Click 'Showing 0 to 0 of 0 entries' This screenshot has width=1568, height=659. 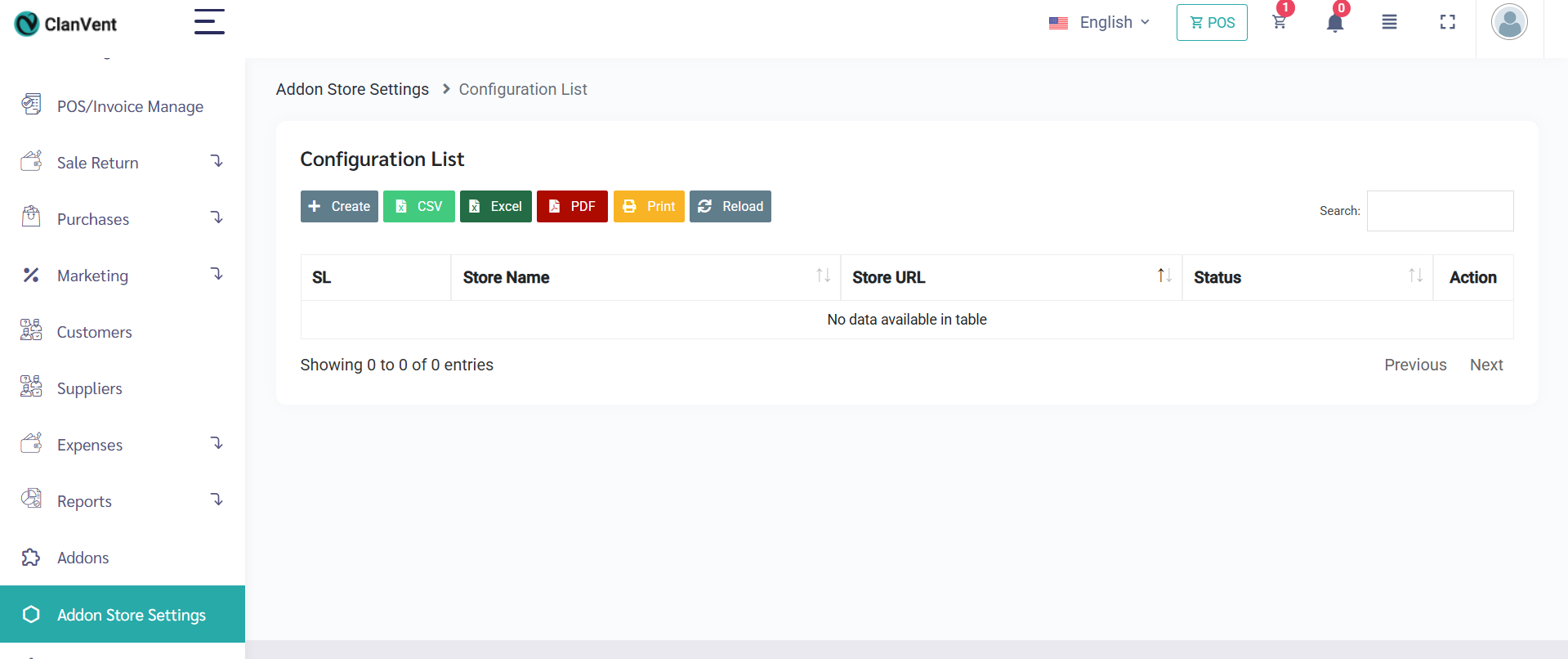(x=396, y=365)
